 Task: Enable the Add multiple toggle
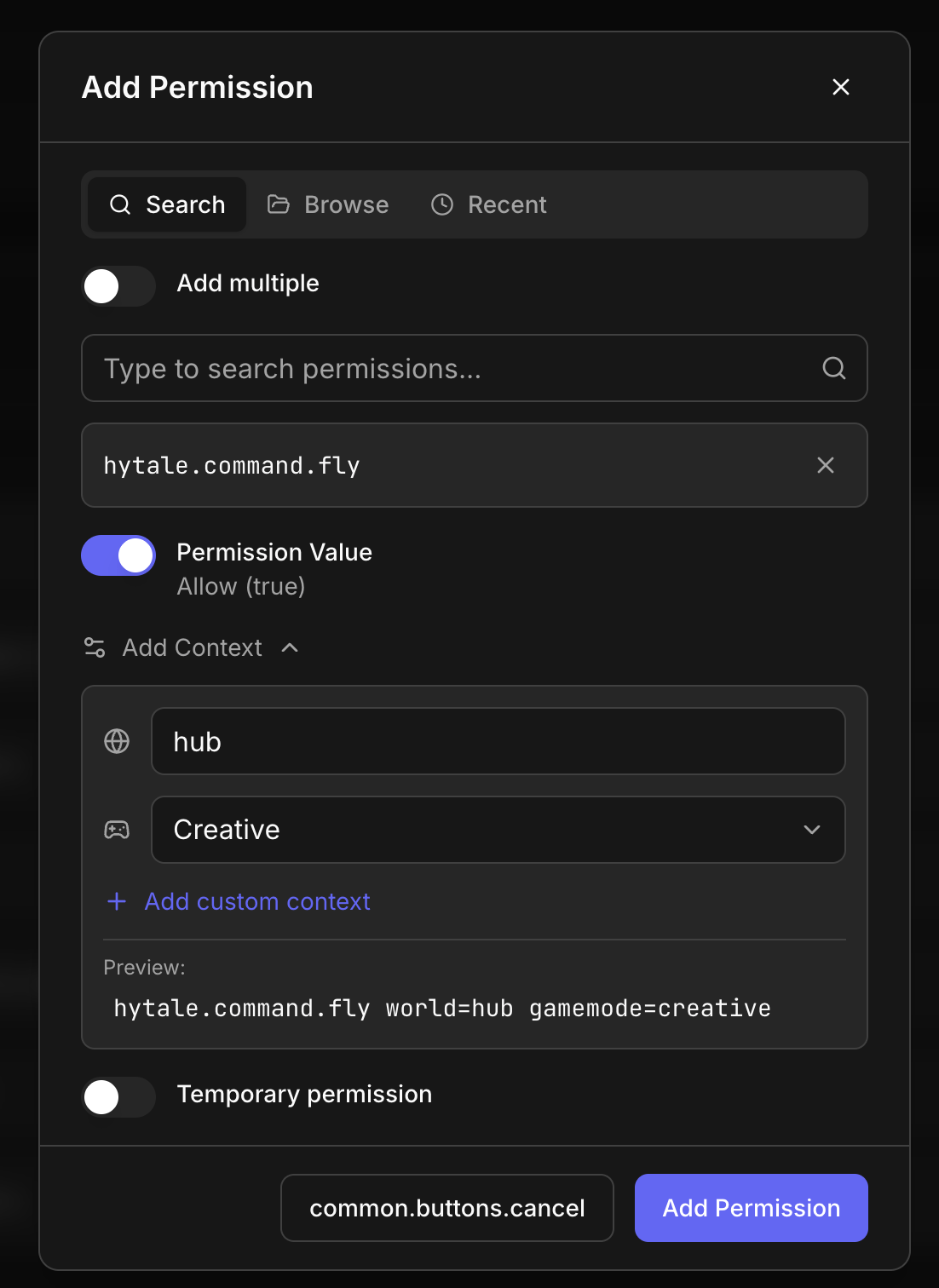118,286
